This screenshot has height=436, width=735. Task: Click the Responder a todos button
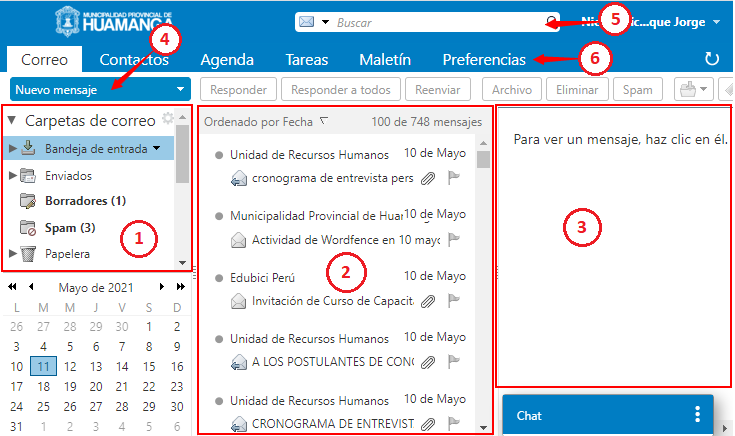coord(341,89)
